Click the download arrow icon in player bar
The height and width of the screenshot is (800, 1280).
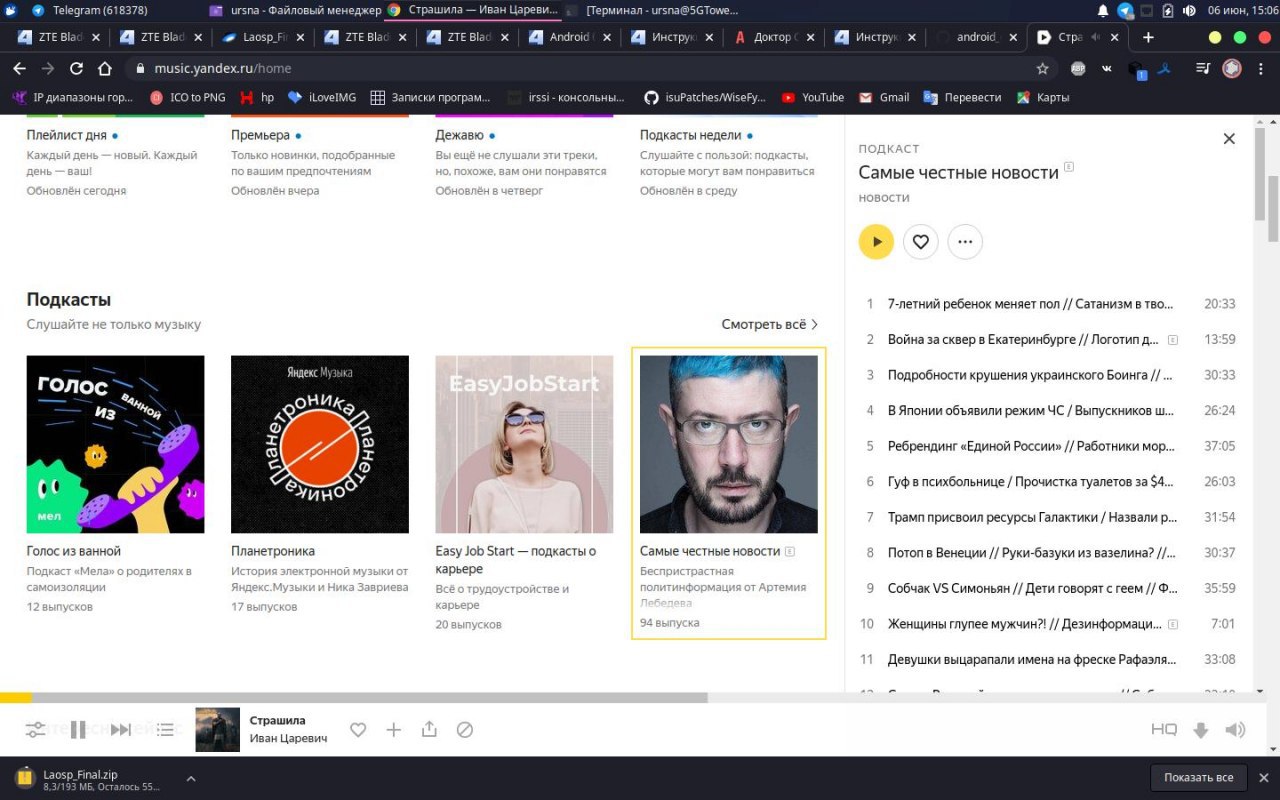pos(1201,730)
